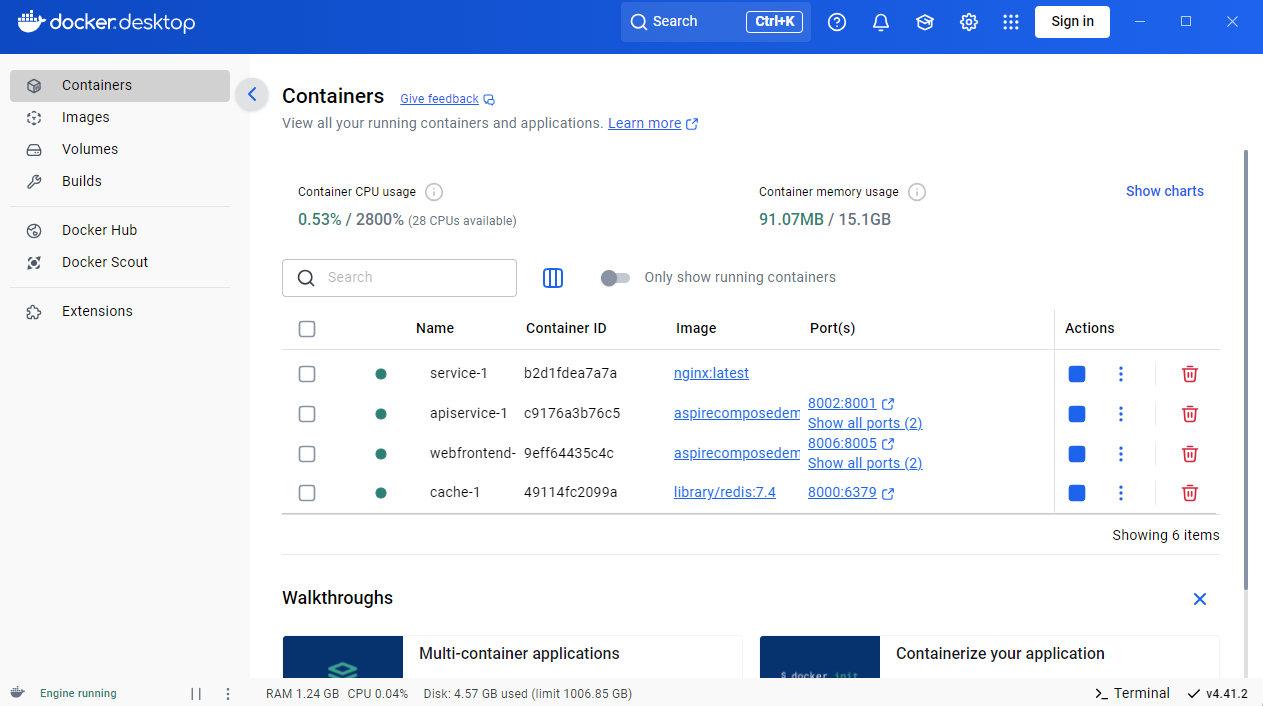Delete the service-1 container

click(1190, 374)
